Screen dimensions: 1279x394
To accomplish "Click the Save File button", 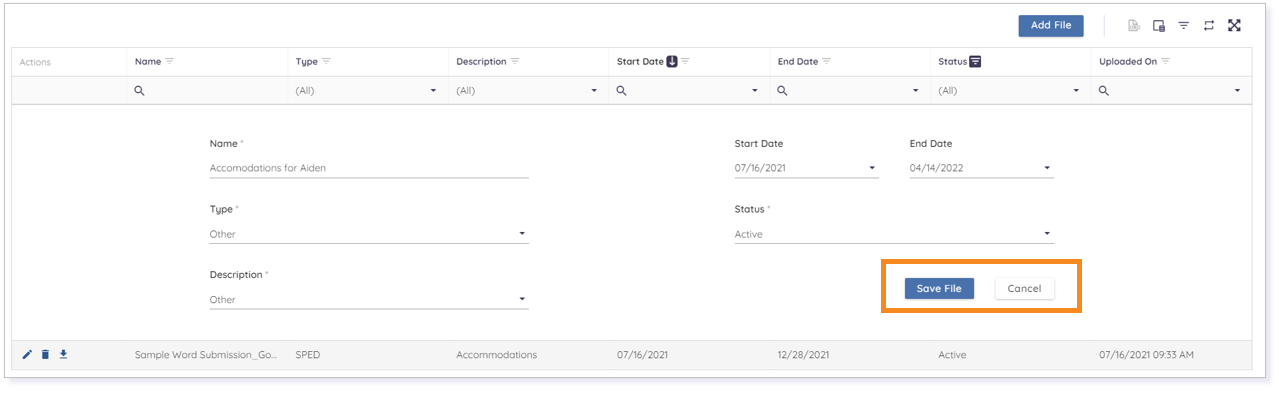I will click(x=939, y=288).
